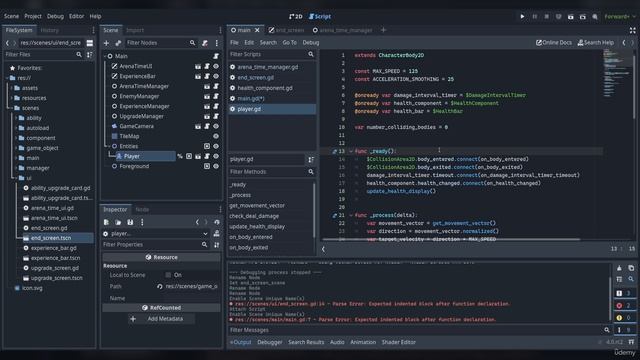Viewport: 640px width, 360px height.
Task: Open the Scene menu
Action: [11, 16]
